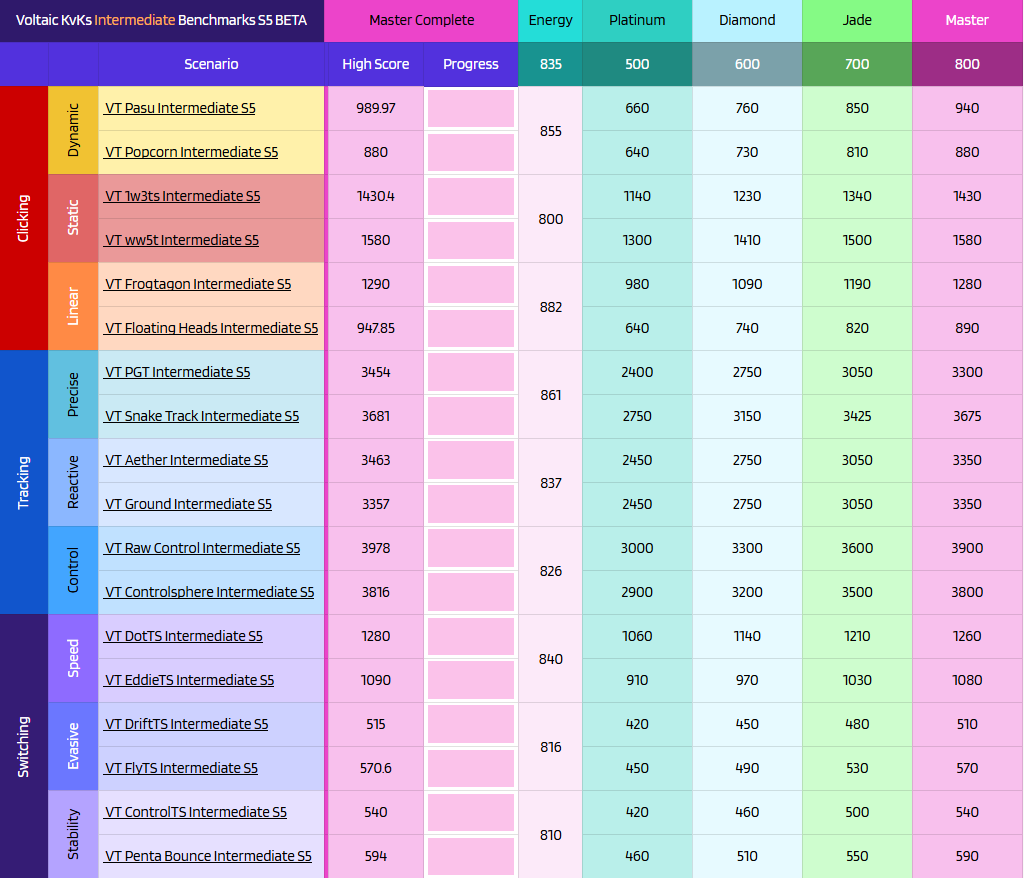
Task: Select the Tracking category label
Action: 24,482
